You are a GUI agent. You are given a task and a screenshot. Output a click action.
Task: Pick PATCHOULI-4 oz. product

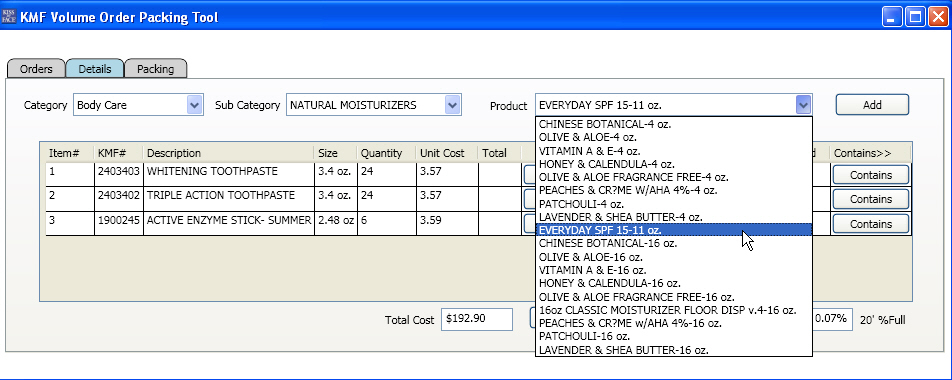(x=673, y=204)
